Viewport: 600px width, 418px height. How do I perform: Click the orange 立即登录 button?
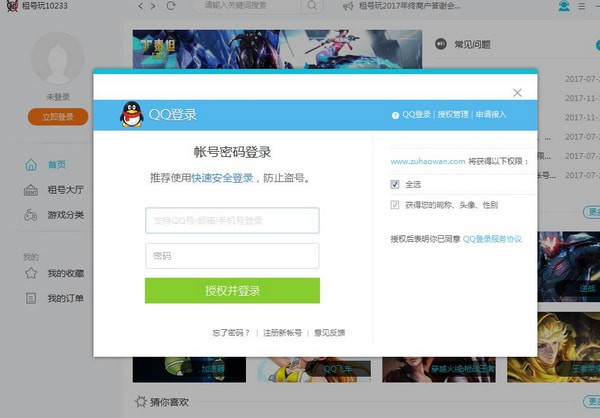coord(58,117)
